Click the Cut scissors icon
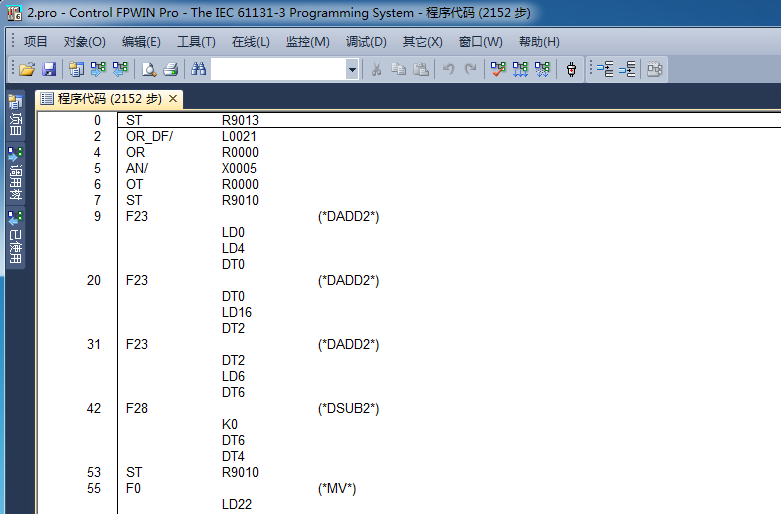Image resolution: width=781 pixels, height=514 pixels. pyautogui.click(x=377, y=69)
